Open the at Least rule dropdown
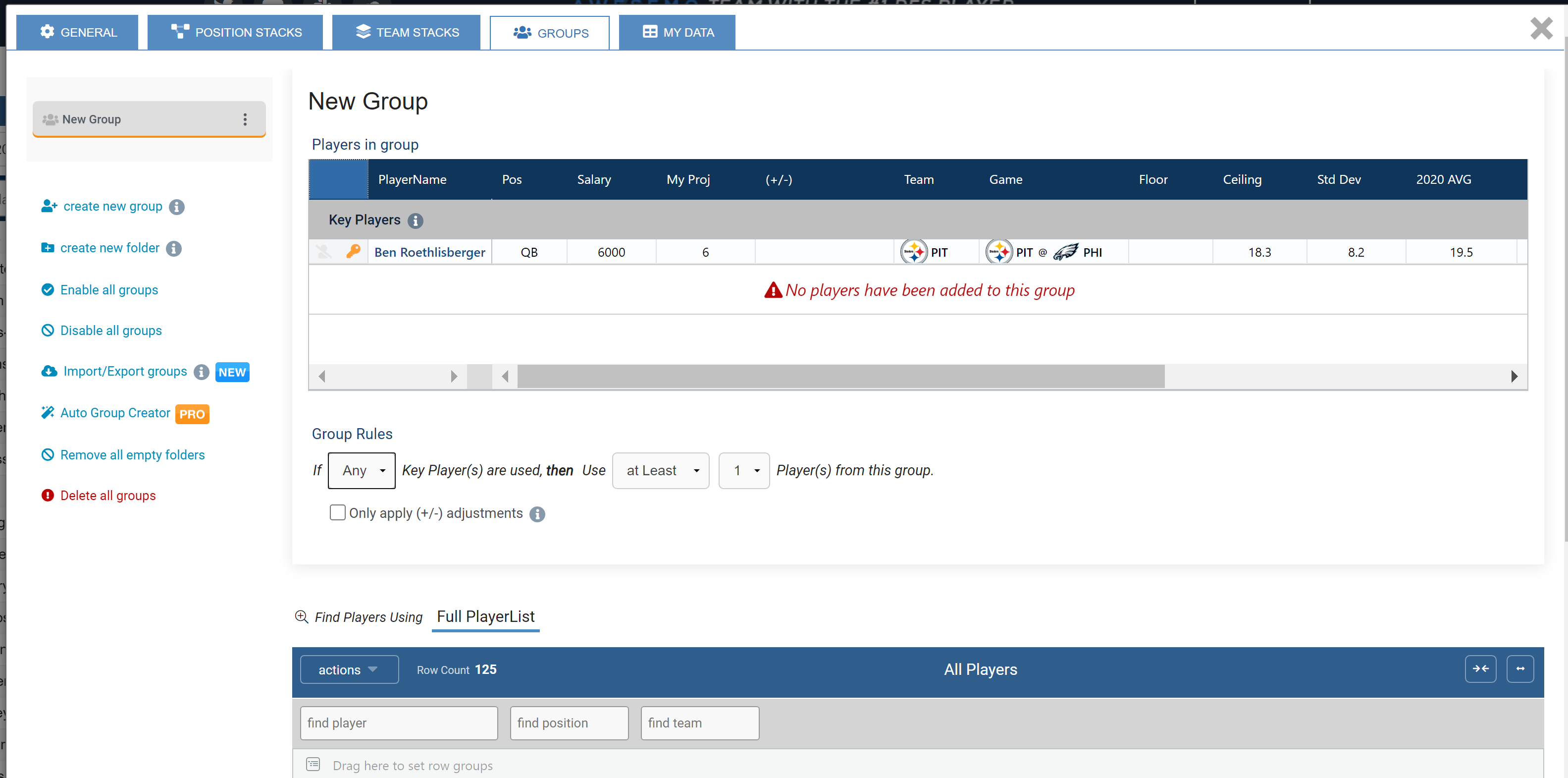 661,470
